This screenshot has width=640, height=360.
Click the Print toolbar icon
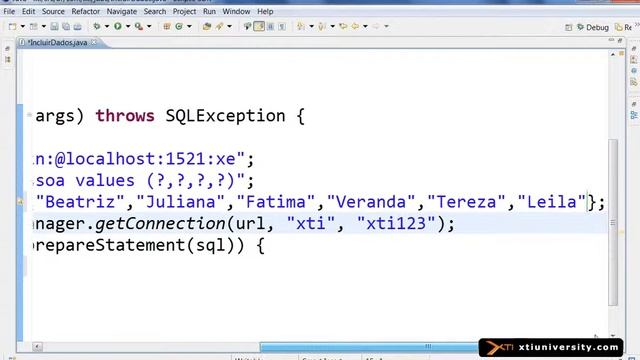(77, 27)
